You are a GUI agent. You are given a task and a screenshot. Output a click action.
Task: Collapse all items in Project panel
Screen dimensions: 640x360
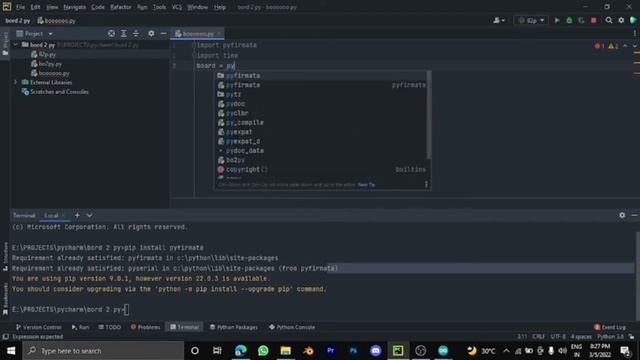136,33
